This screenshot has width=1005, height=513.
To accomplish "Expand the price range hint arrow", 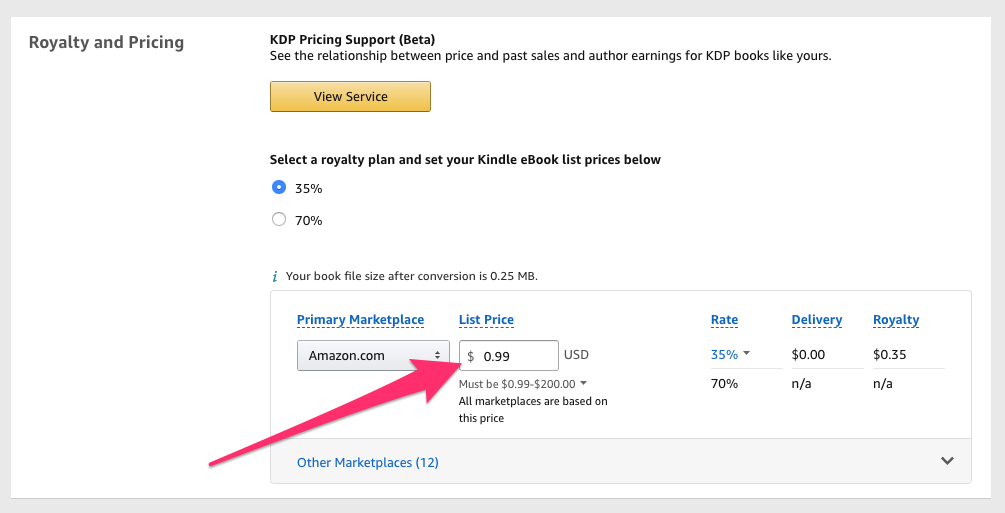I will click(583, 383).
